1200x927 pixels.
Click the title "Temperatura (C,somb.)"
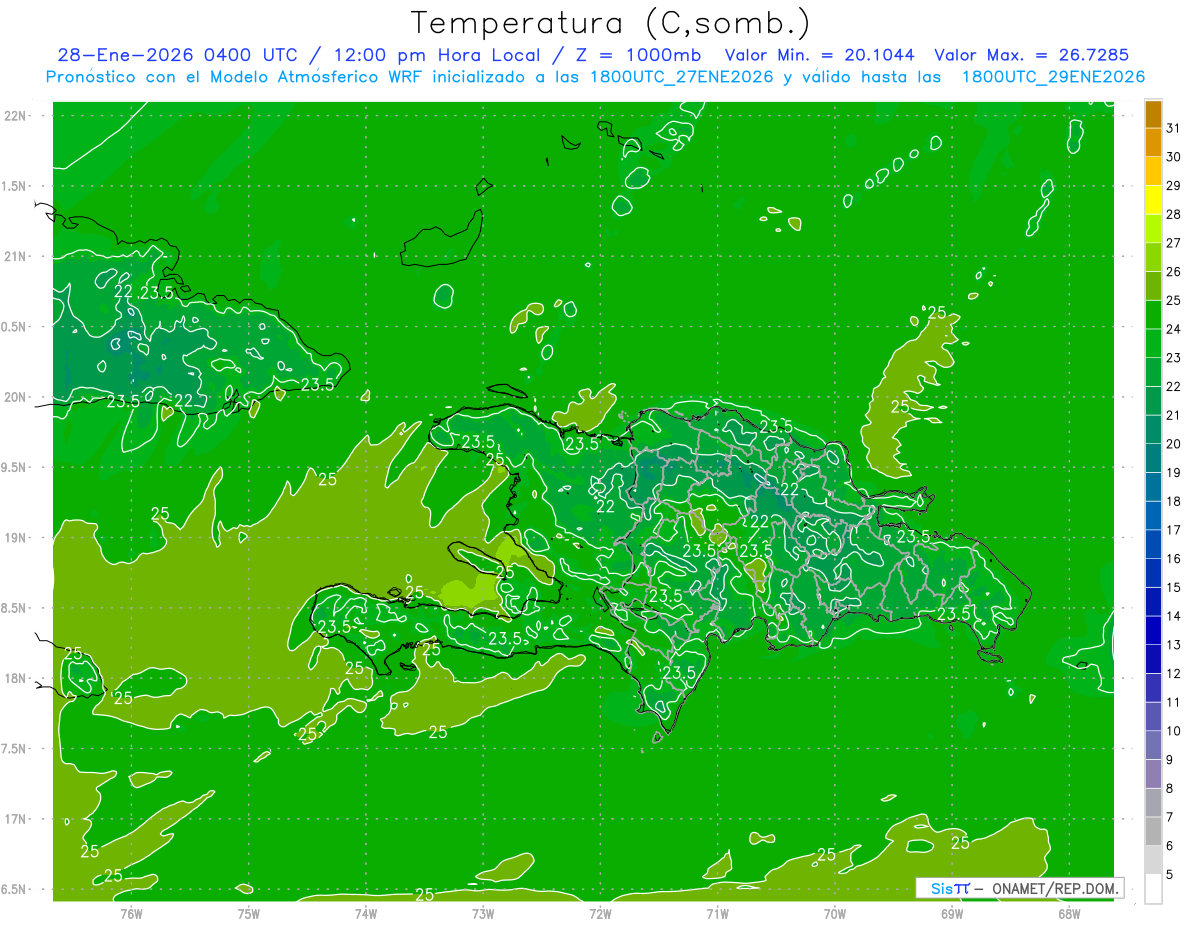click(611, 24)
